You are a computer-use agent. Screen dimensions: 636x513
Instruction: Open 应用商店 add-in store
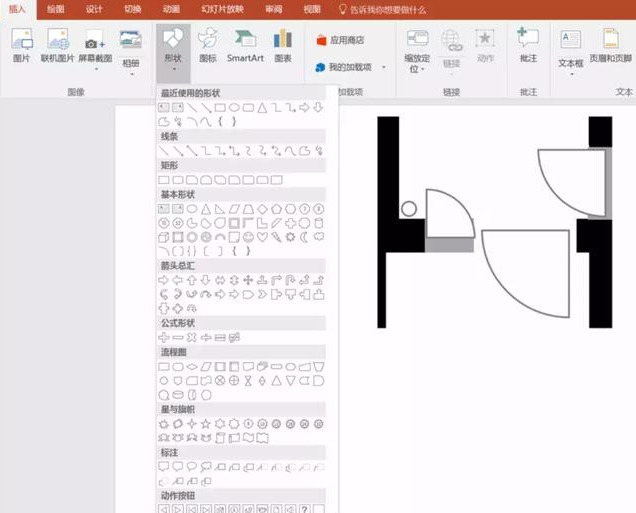(340, 40)
